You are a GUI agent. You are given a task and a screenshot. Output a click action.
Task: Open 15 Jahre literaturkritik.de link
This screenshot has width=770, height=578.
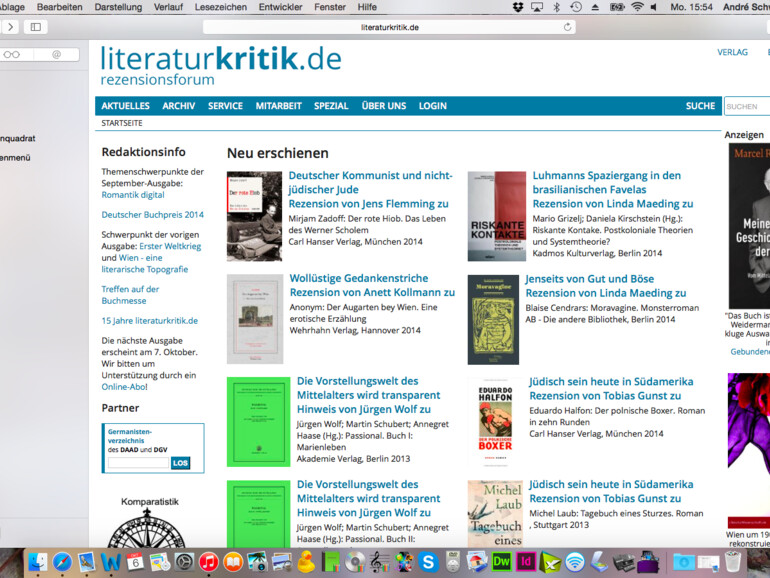[149, 321]
